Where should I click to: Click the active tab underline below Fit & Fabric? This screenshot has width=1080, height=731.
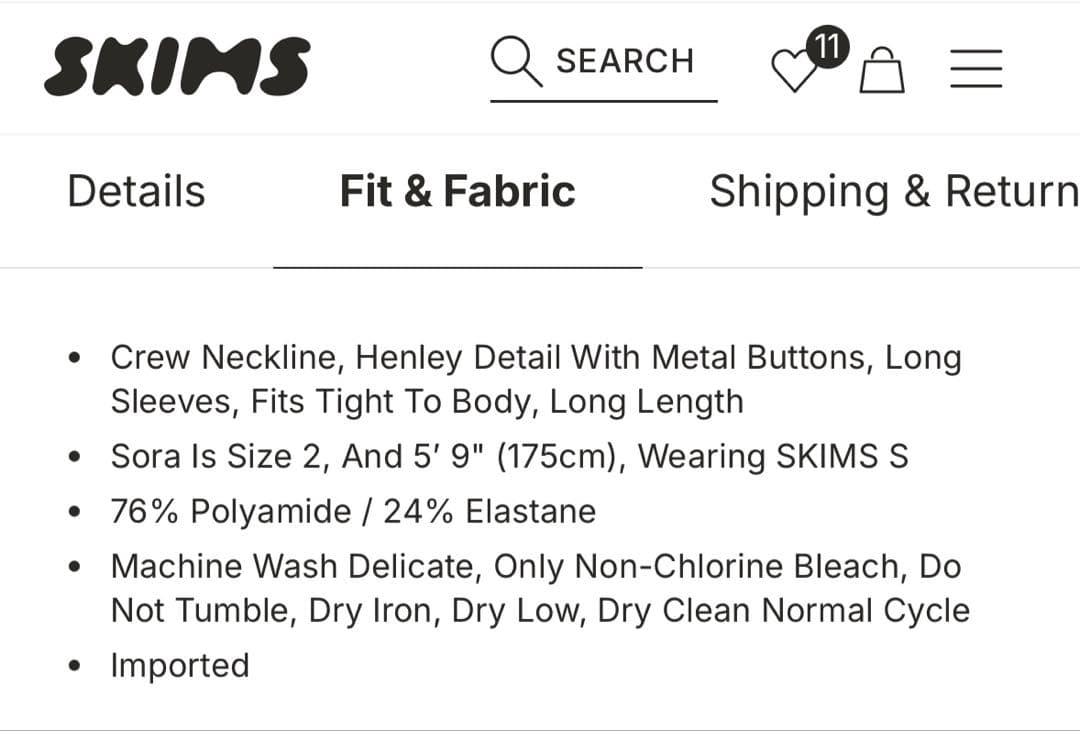click(x=457, y=267)
